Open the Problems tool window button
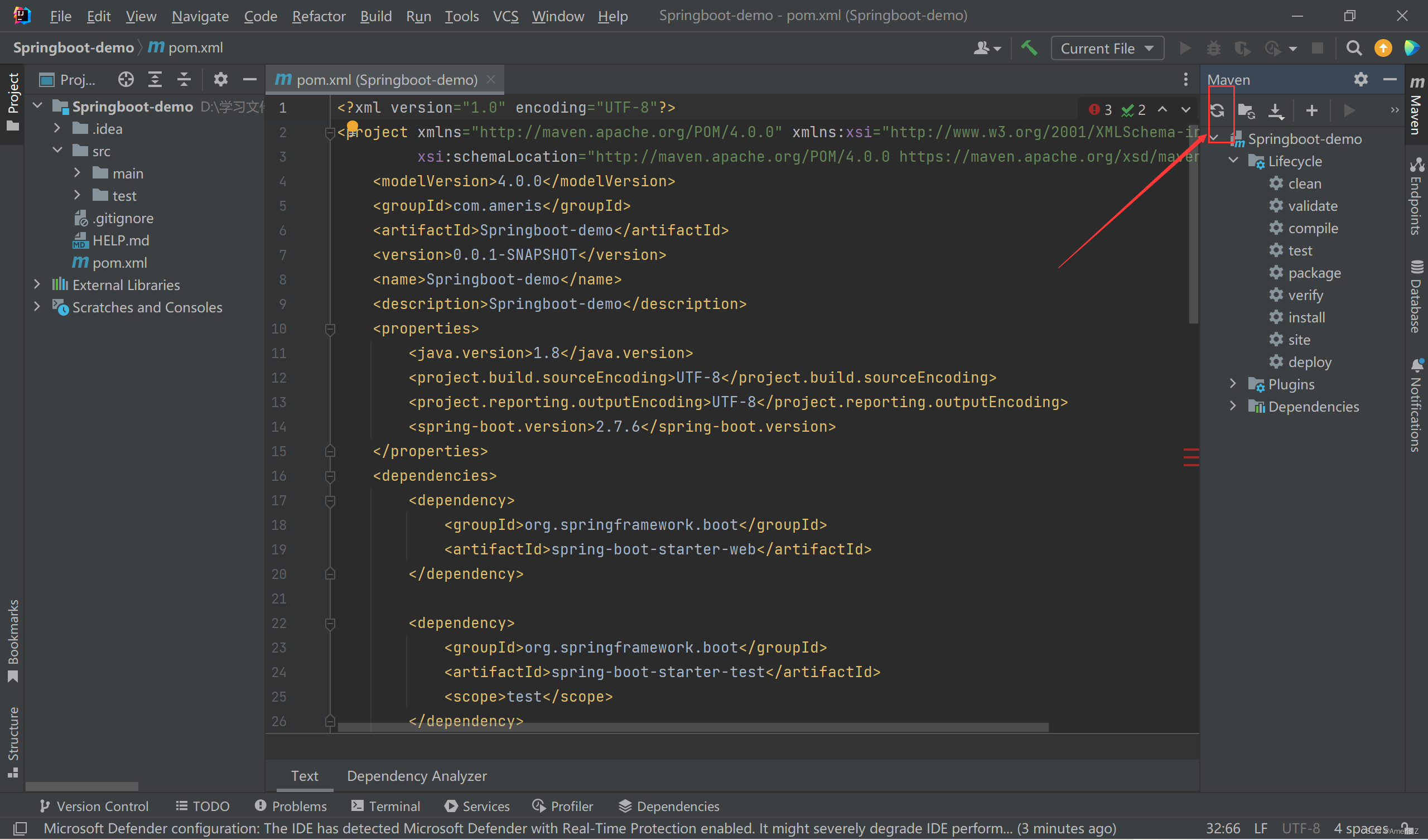1428x840 pixels. pos(291,805)
